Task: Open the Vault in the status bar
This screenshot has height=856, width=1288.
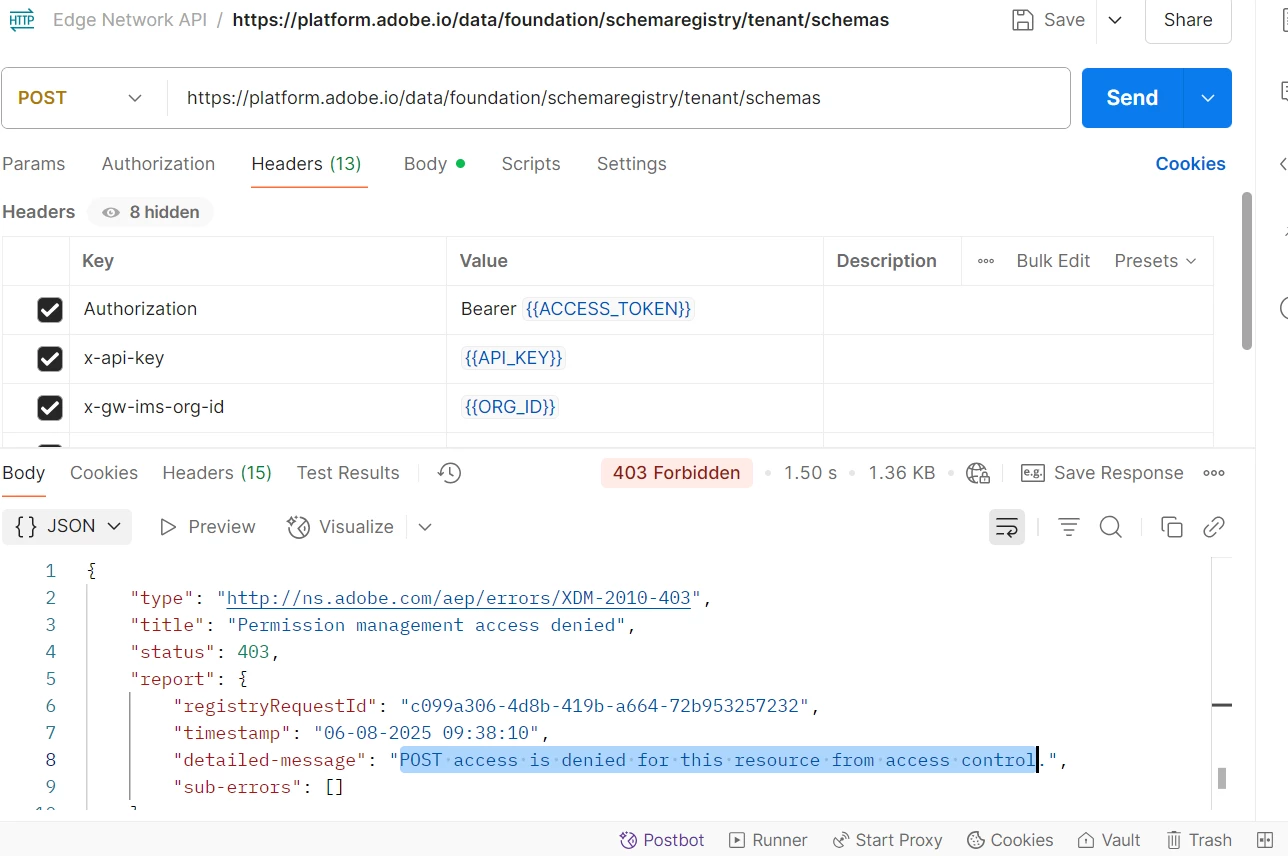Action: click(x=1109, y=840)
